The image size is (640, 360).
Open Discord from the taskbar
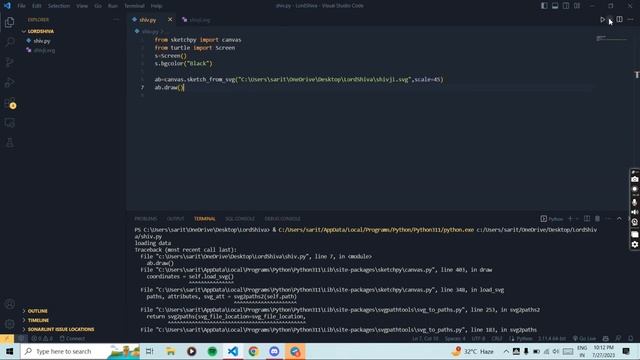(x=274, y=351)
